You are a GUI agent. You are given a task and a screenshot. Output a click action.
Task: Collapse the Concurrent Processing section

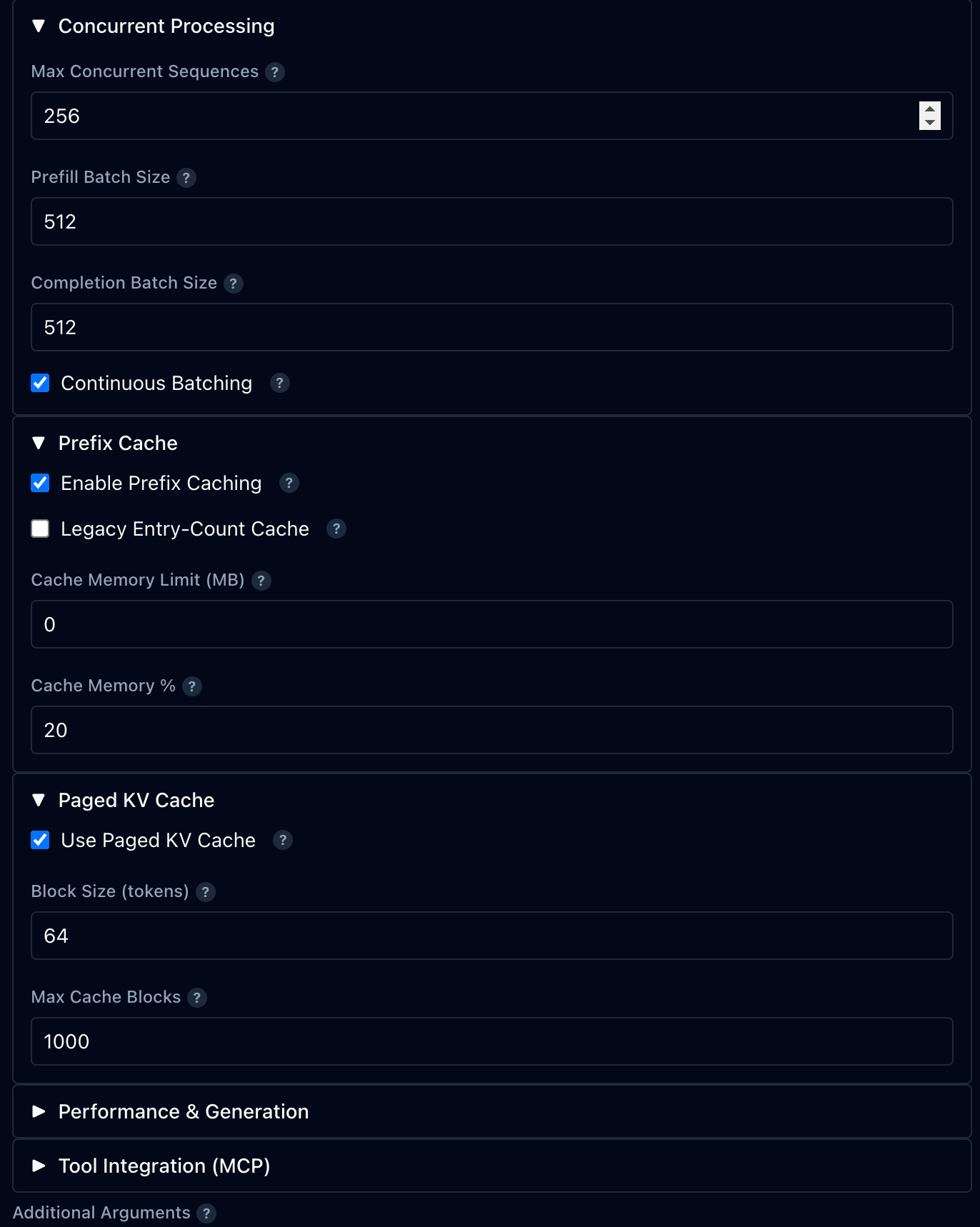39,26
